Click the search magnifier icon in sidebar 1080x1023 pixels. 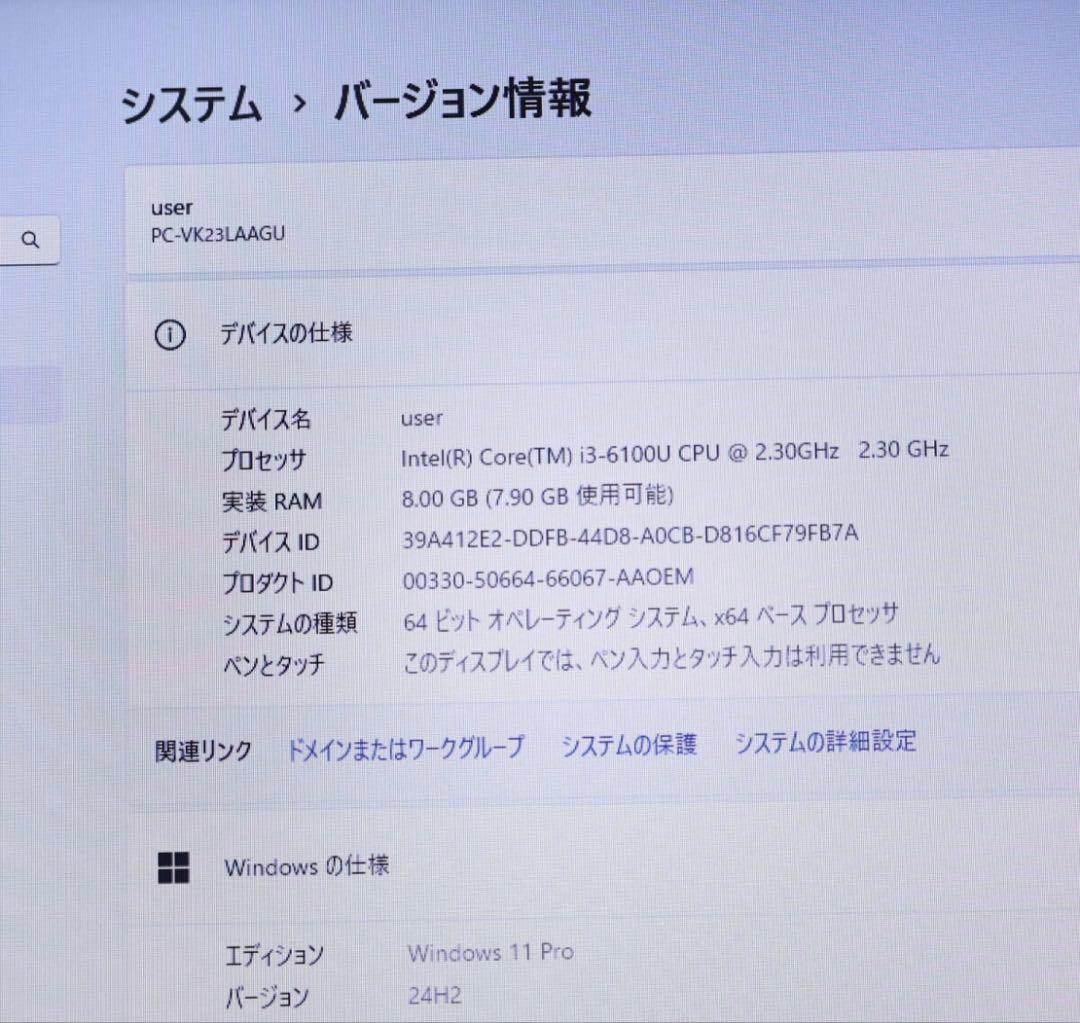coord(31,239)
